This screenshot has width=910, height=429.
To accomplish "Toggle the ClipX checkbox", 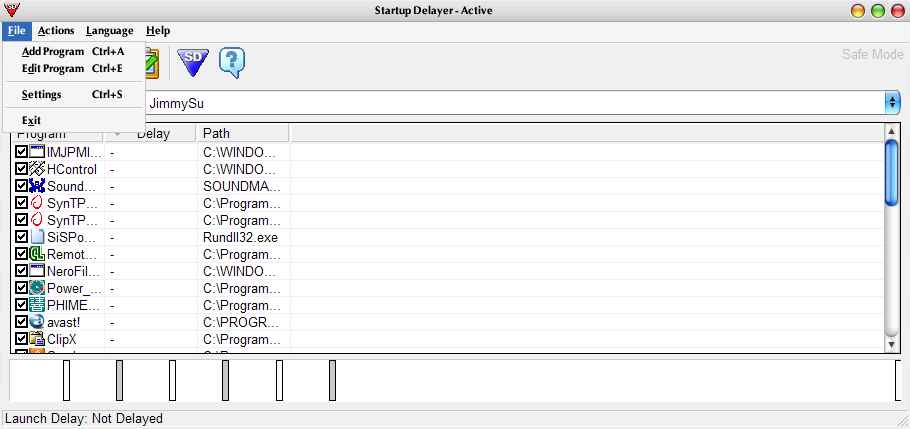I will click(x=21, y=338).
